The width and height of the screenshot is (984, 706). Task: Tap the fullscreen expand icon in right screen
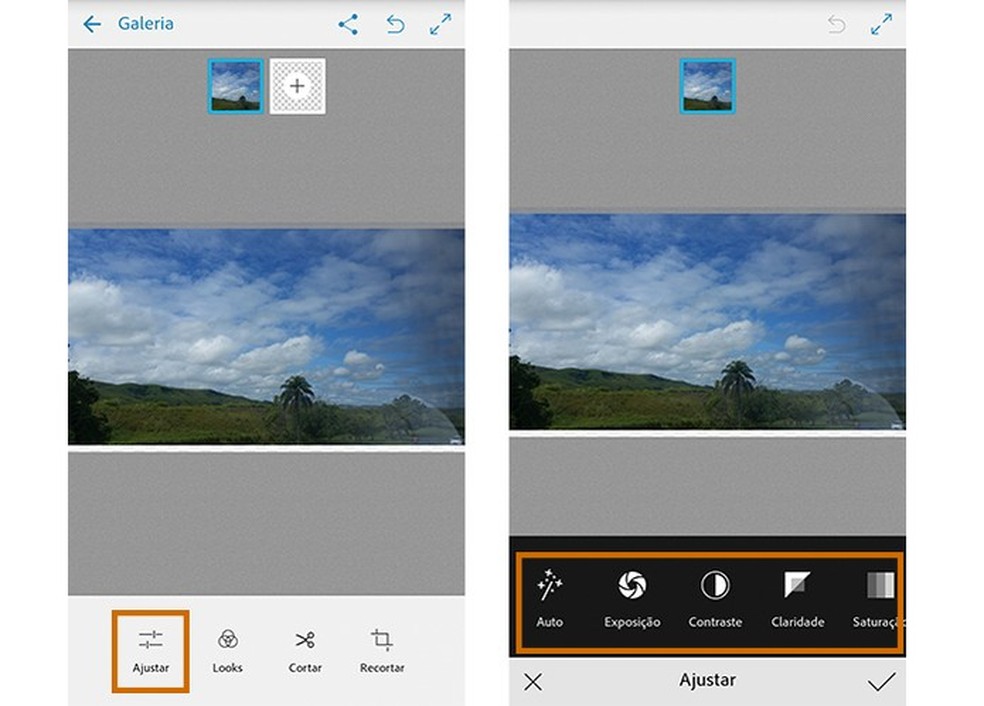coord(882,24)
